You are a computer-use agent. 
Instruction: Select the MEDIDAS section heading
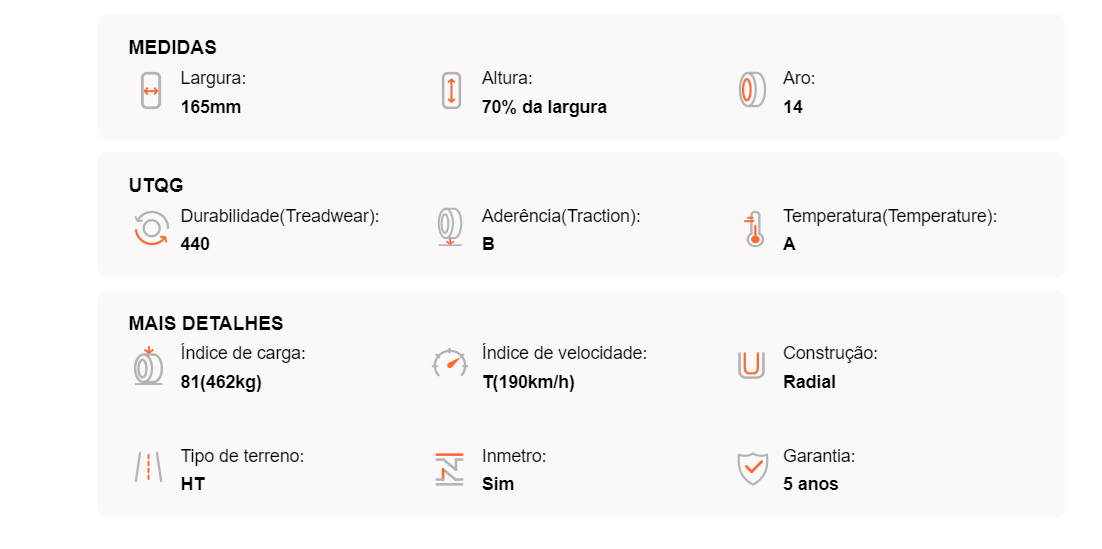[172, 47]
